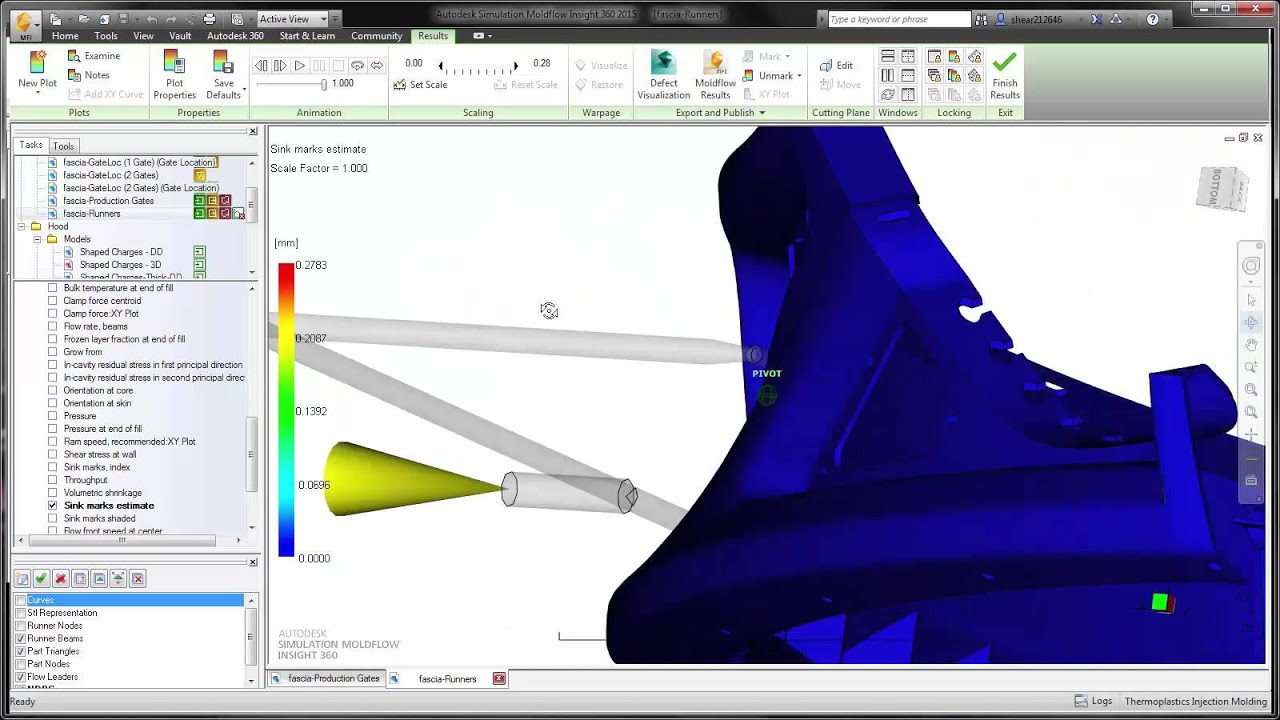Click the ViewCube in viewport
Viewport: 1280px width, 720px height.
tap(1221, 188)
